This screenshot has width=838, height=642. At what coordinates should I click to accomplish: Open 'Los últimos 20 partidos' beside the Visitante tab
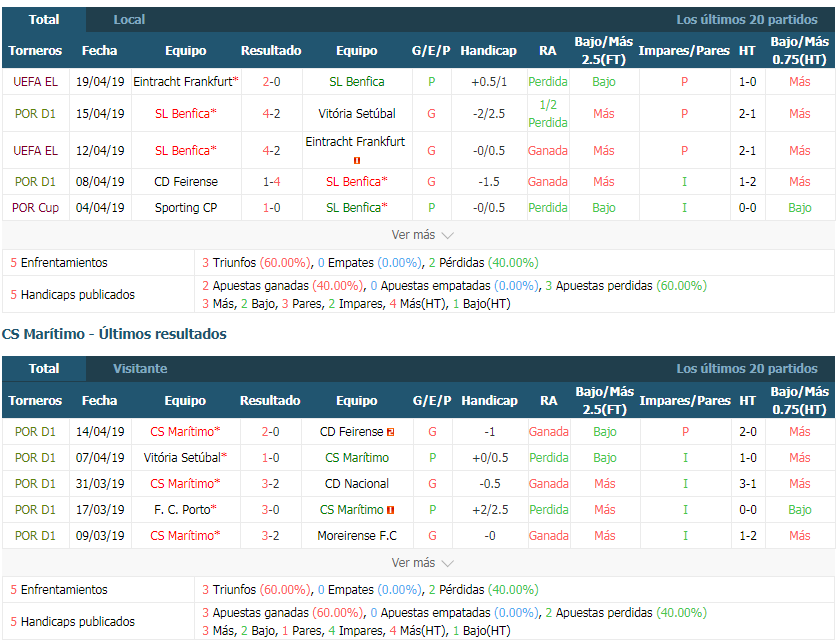[747, 369]
